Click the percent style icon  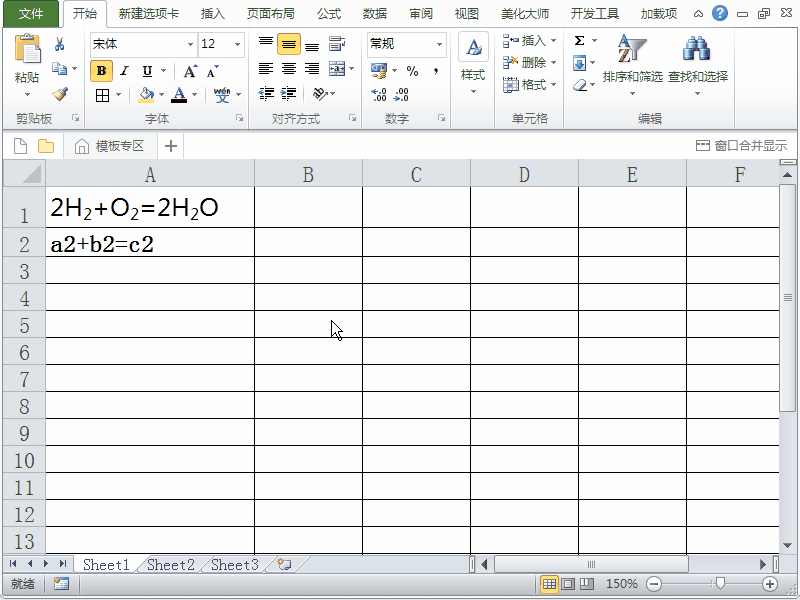point(412,71)
